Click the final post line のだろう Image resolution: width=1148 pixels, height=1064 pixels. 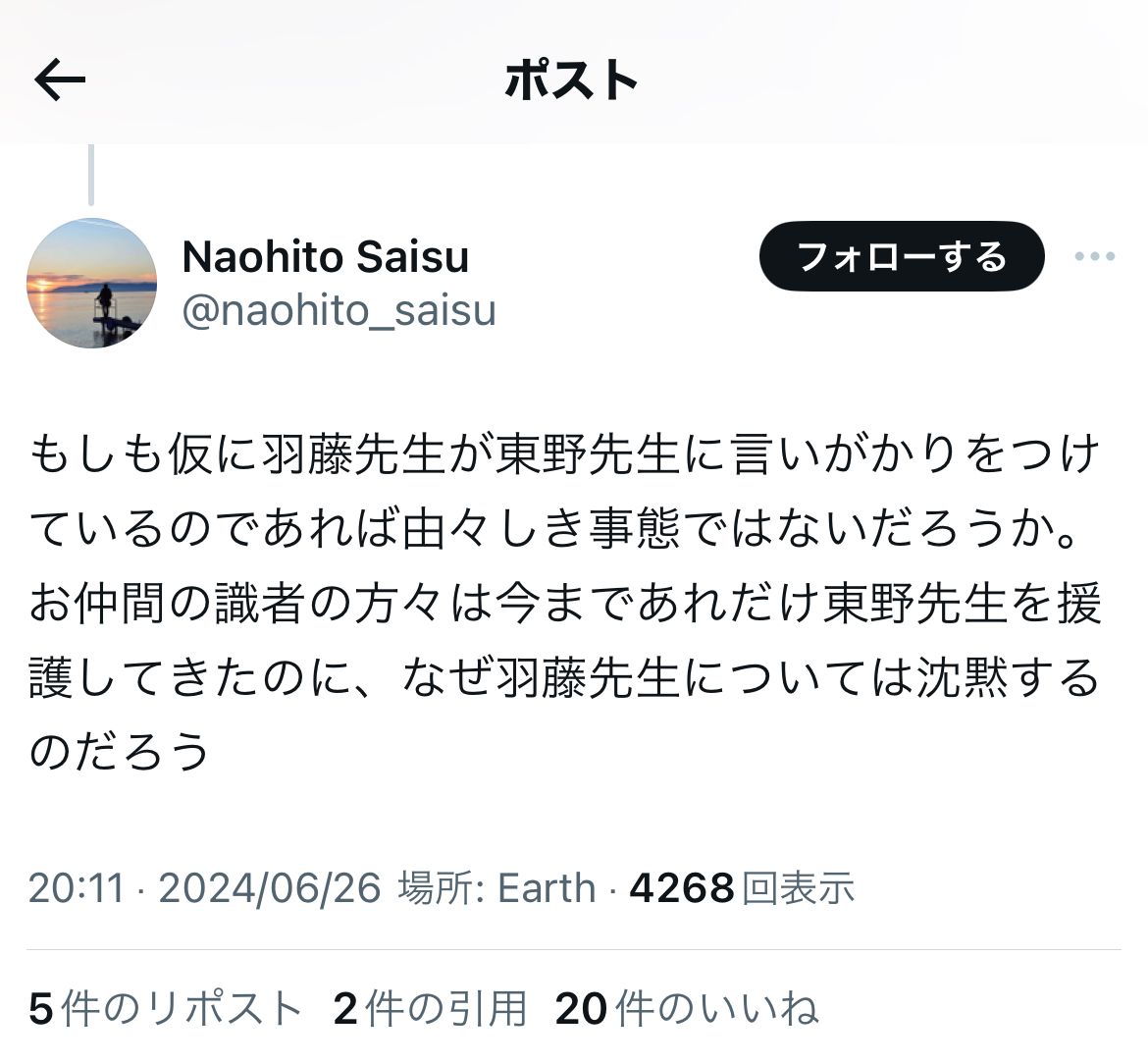pyautogui.click(x=120, y=752)
